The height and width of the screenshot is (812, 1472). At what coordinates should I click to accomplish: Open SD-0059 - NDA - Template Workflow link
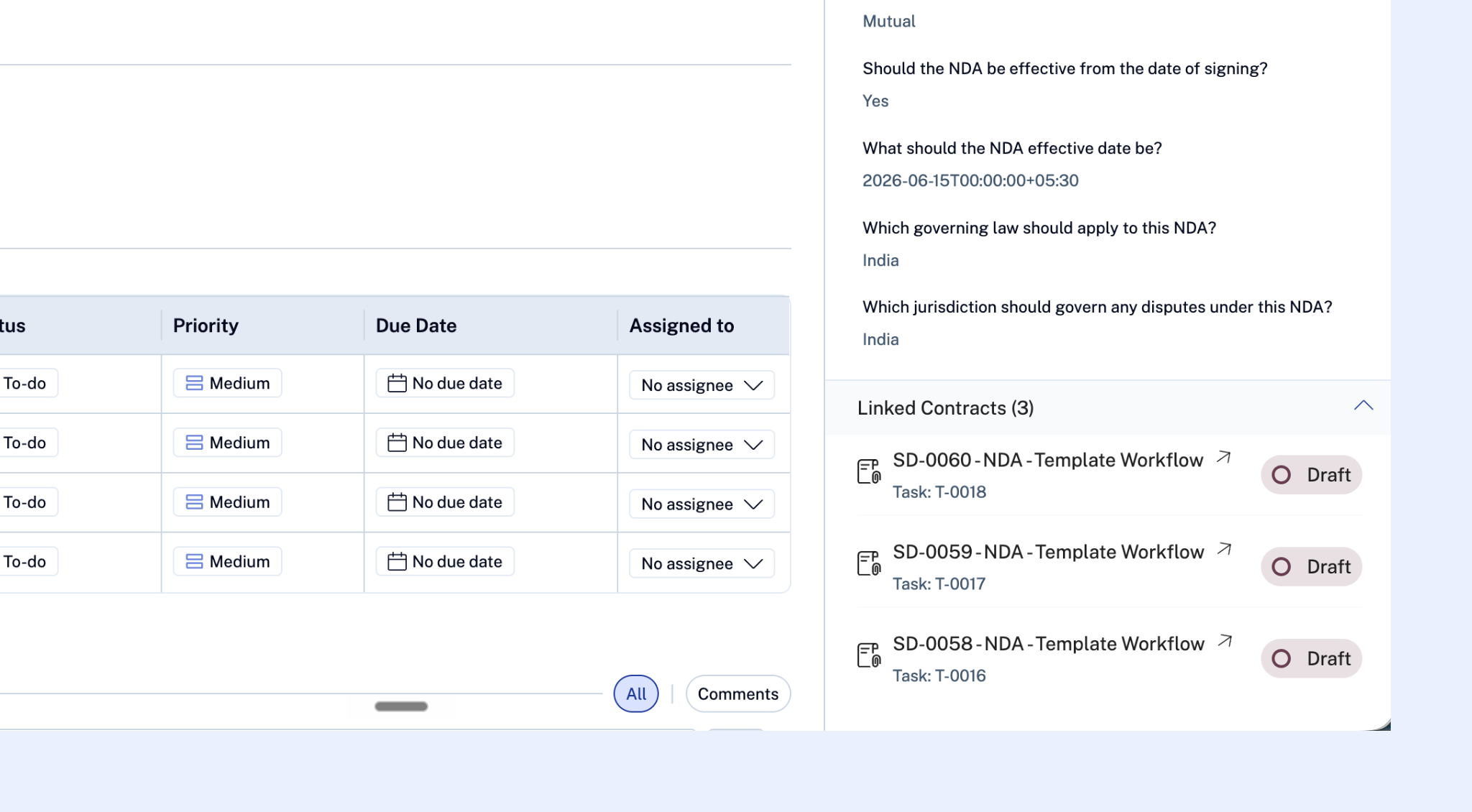(1048, 552)
